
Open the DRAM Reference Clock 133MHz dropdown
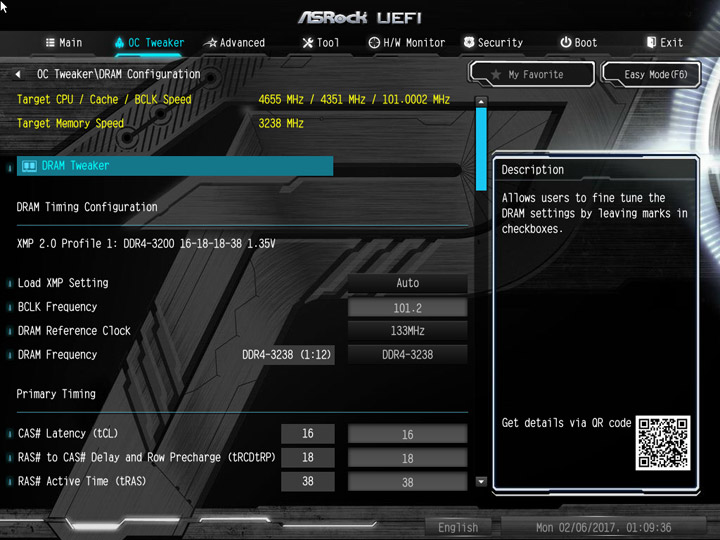click(x=407, y=331)
